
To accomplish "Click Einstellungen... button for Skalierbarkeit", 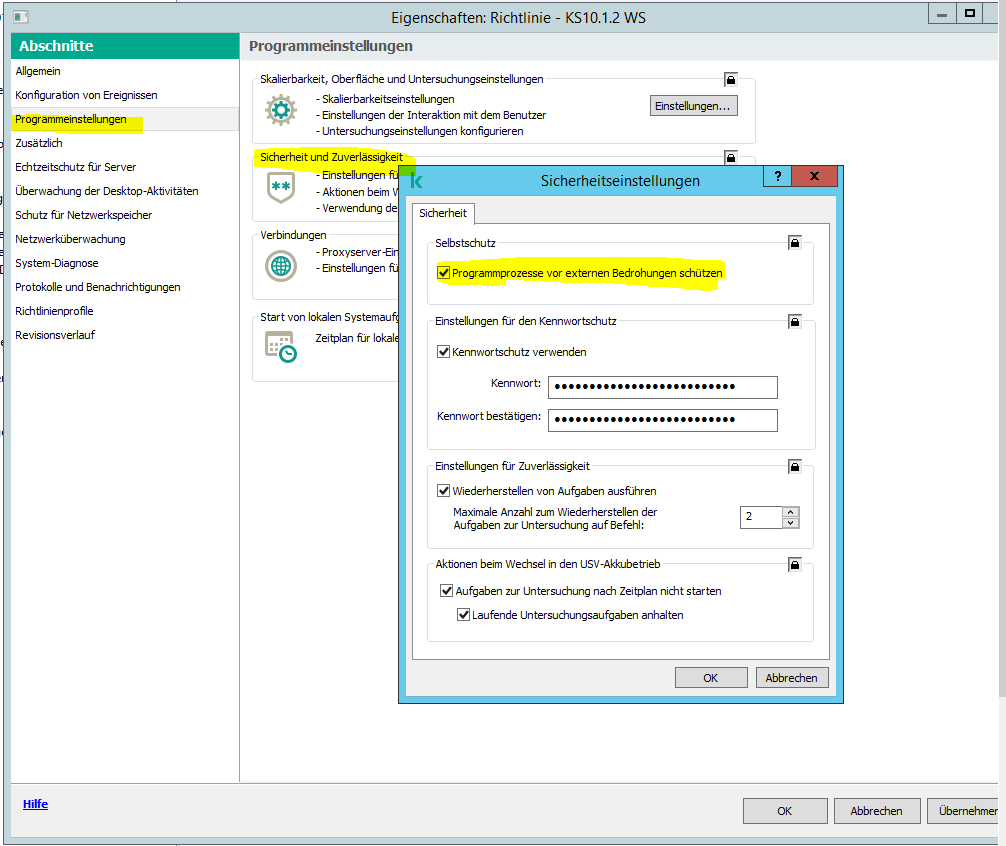I will point(694,106).
